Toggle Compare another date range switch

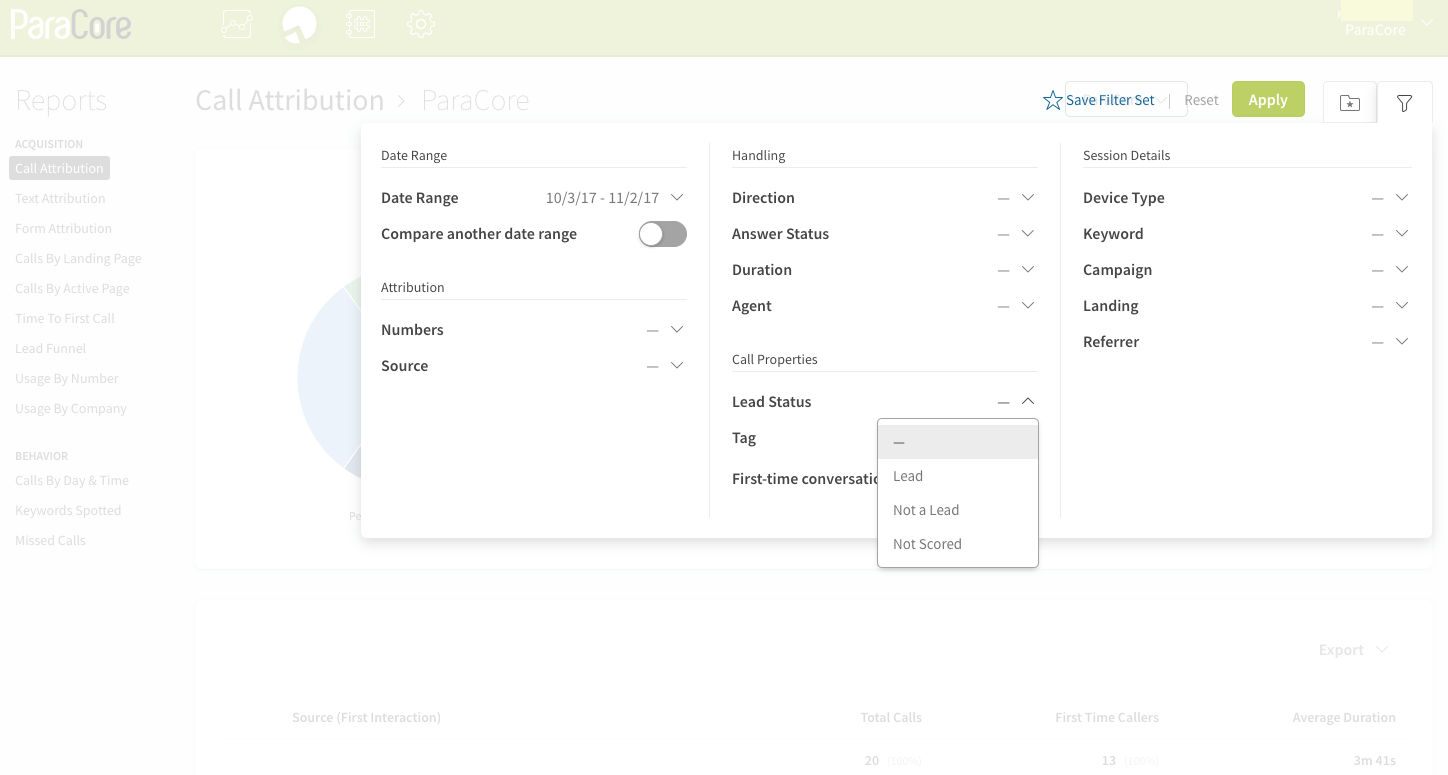(x=663, y=234)
